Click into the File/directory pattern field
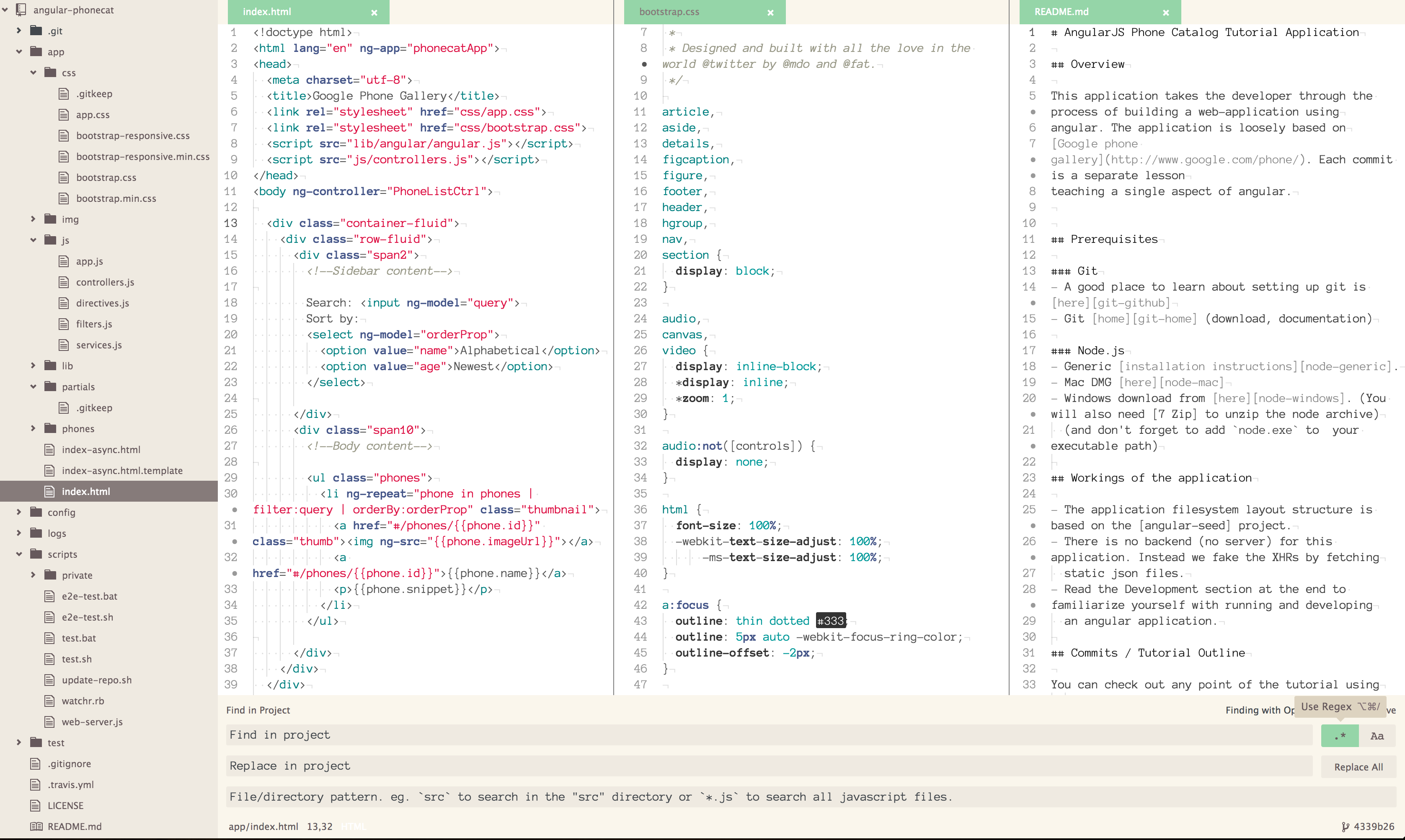 coord(811,797)
